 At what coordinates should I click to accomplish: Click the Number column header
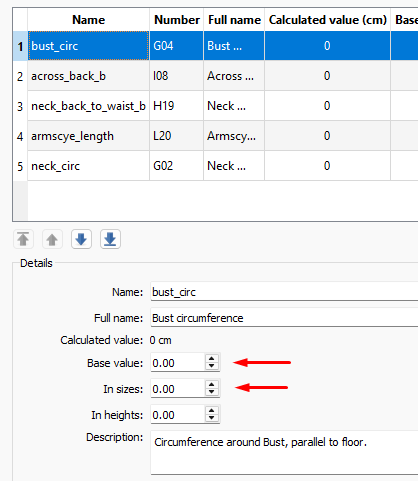(177, 20)
